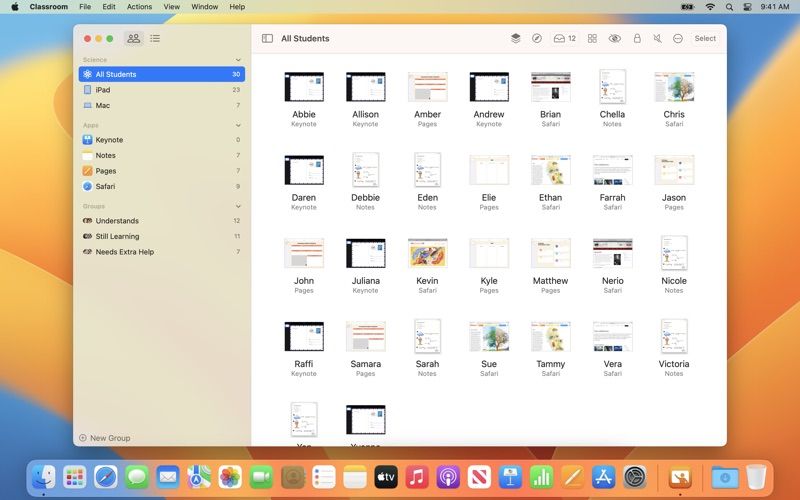Open the Window menu
This screenshot has width=800, height=500.
click(205, 7)
